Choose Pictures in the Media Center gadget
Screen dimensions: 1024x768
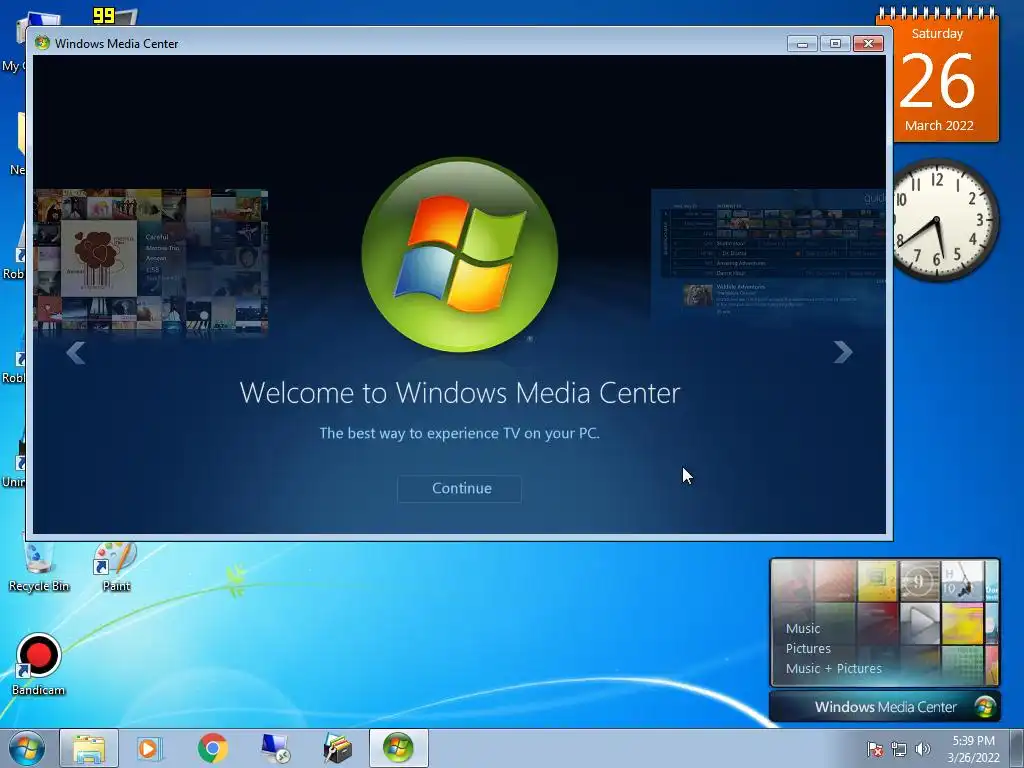pos(808,648)
